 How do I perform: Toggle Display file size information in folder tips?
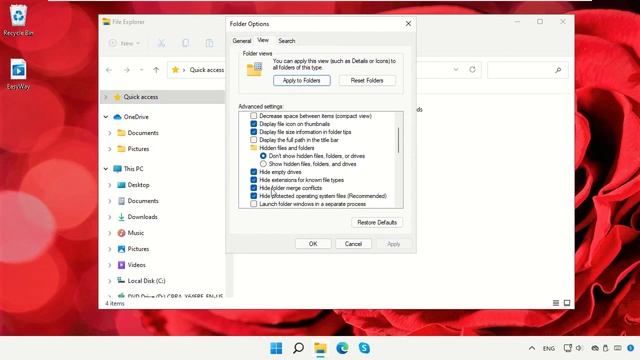pyautogui.click(x=253, y=132)
